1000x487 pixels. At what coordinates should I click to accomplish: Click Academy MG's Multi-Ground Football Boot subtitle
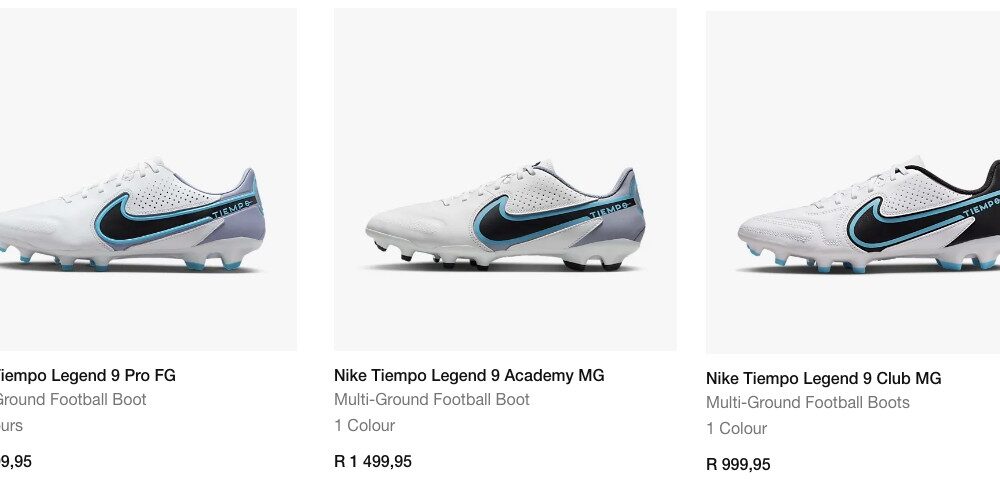(x=432, y=400)
